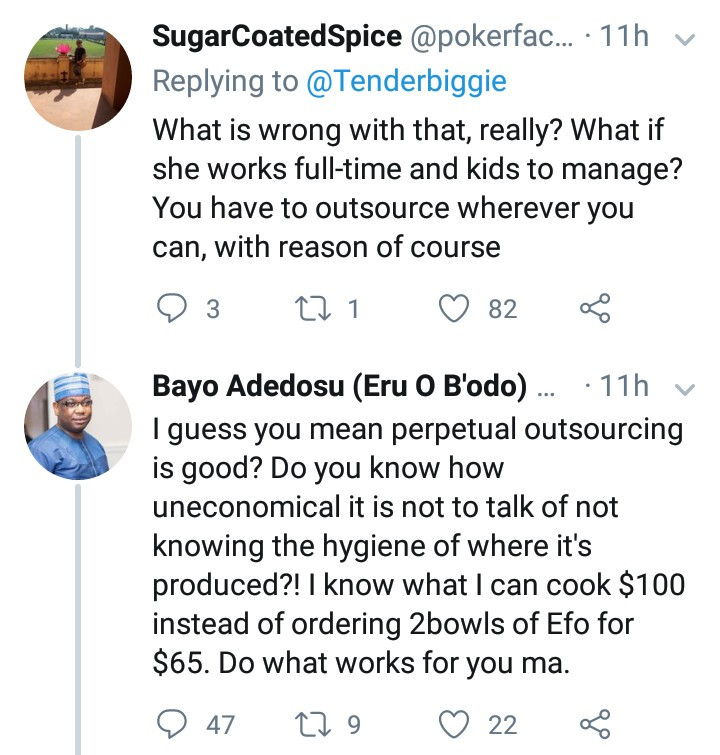Open tweet text about outsourcing wherever you can
The height and width of the screenshot is (755, 720).
[418, 188]
